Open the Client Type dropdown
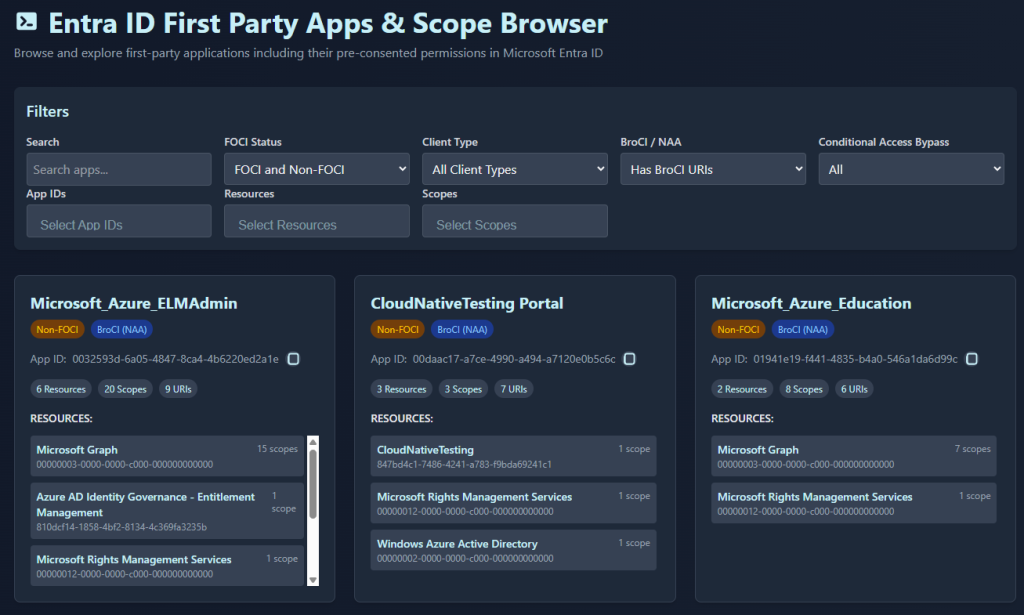This screenshot has height=615, width=1024. pos(514,169)
